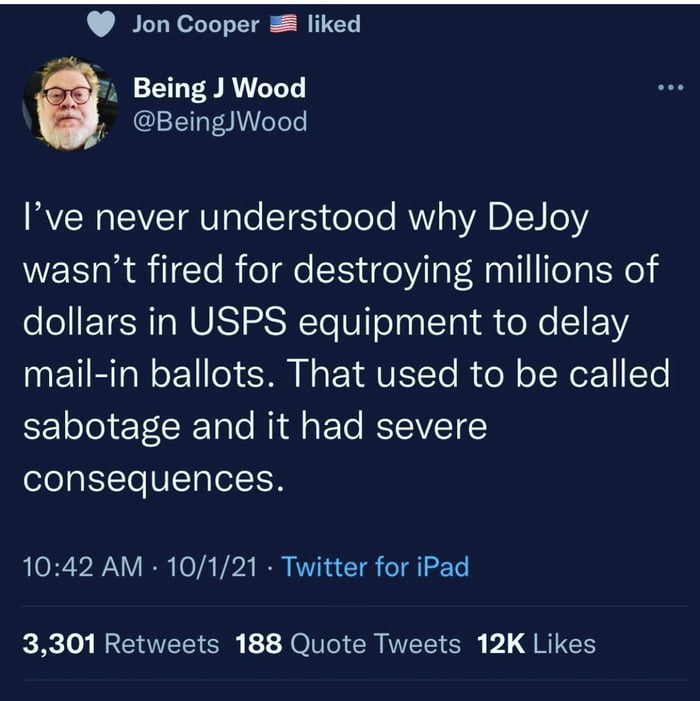Open Jon Cooper's profile name

click(x=195, y=26)
